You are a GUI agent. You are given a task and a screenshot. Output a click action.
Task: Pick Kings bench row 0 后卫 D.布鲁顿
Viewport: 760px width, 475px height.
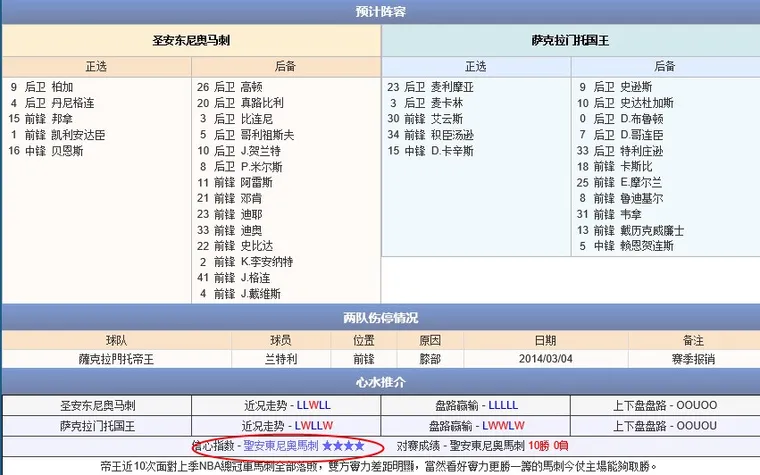coord(621,119)
